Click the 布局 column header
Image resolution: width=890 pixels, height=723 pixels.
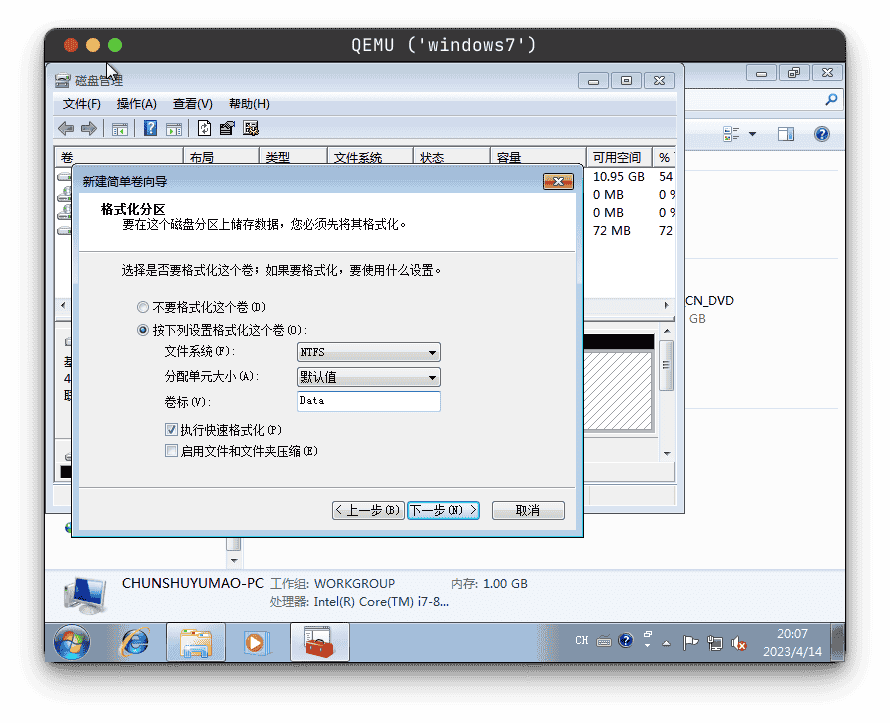[221, 157]
